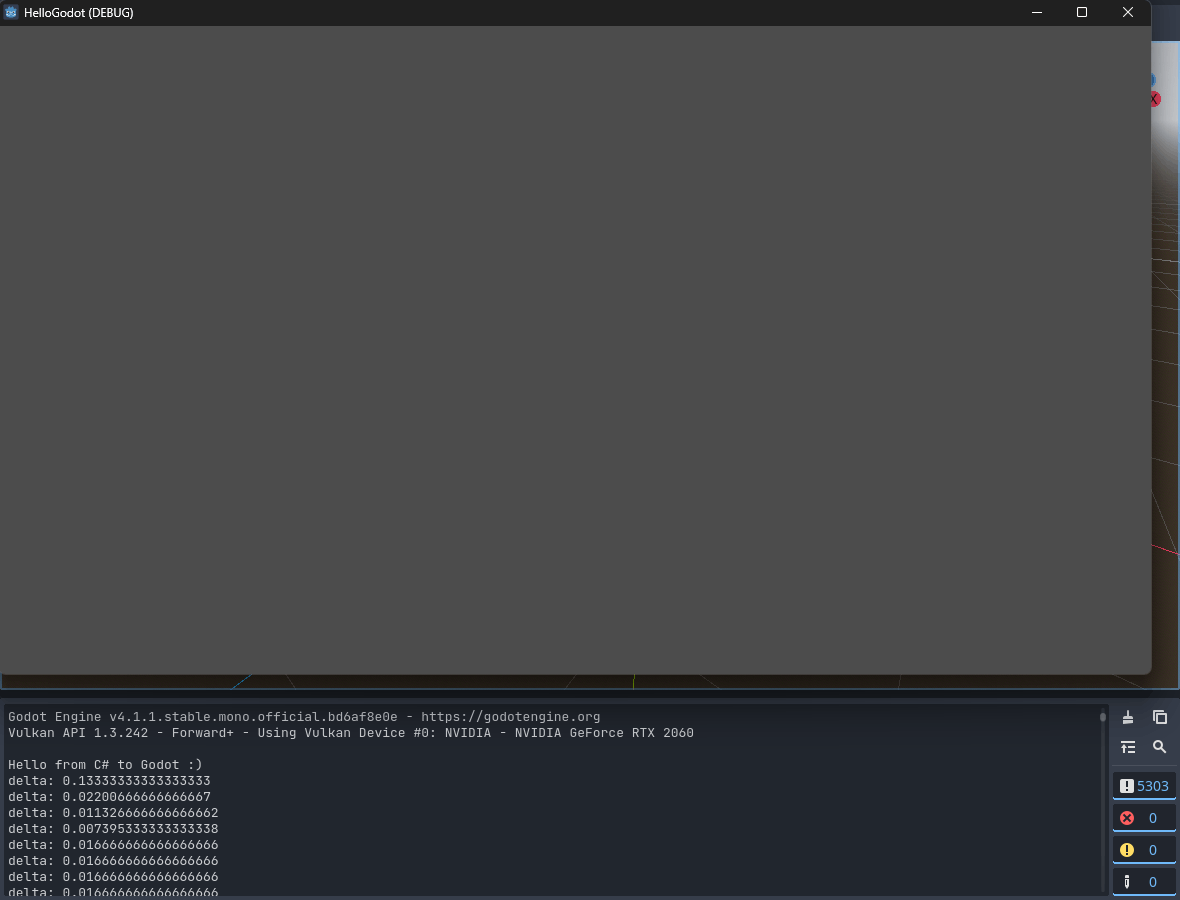Click the Godot Engine v4.1.1 version text
The height and width of the screenshot is (900, 1180).
coord(202,717)
